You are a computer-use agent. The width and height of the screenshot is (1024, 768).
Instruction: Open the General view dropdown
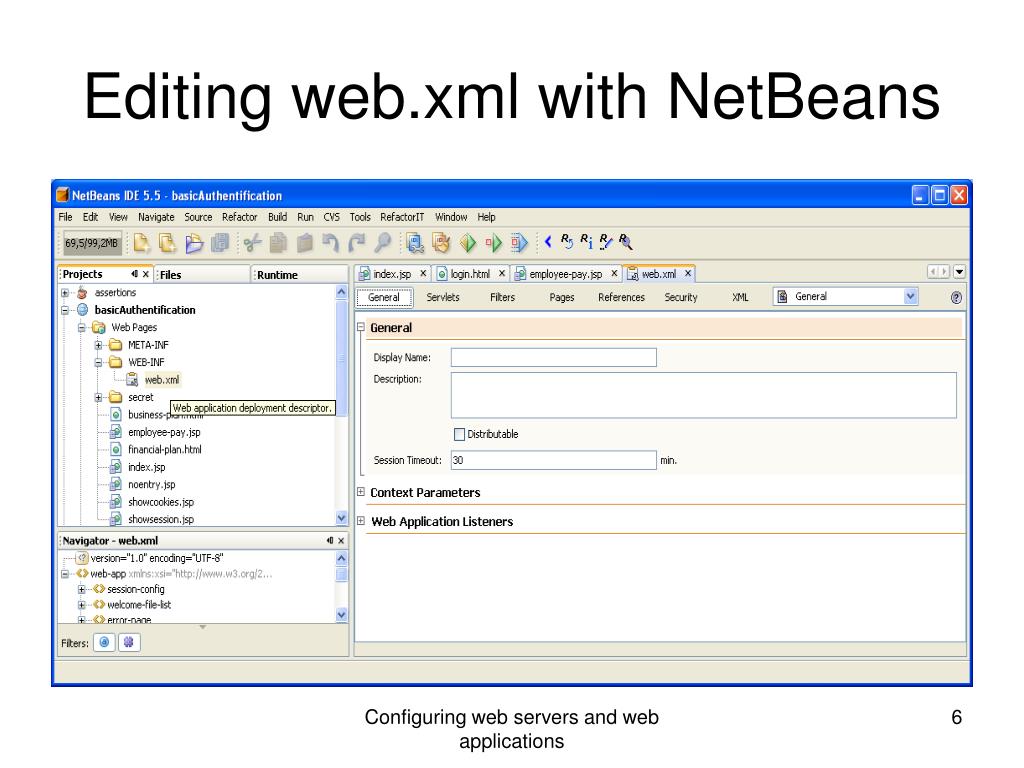(x=910, y=296)
